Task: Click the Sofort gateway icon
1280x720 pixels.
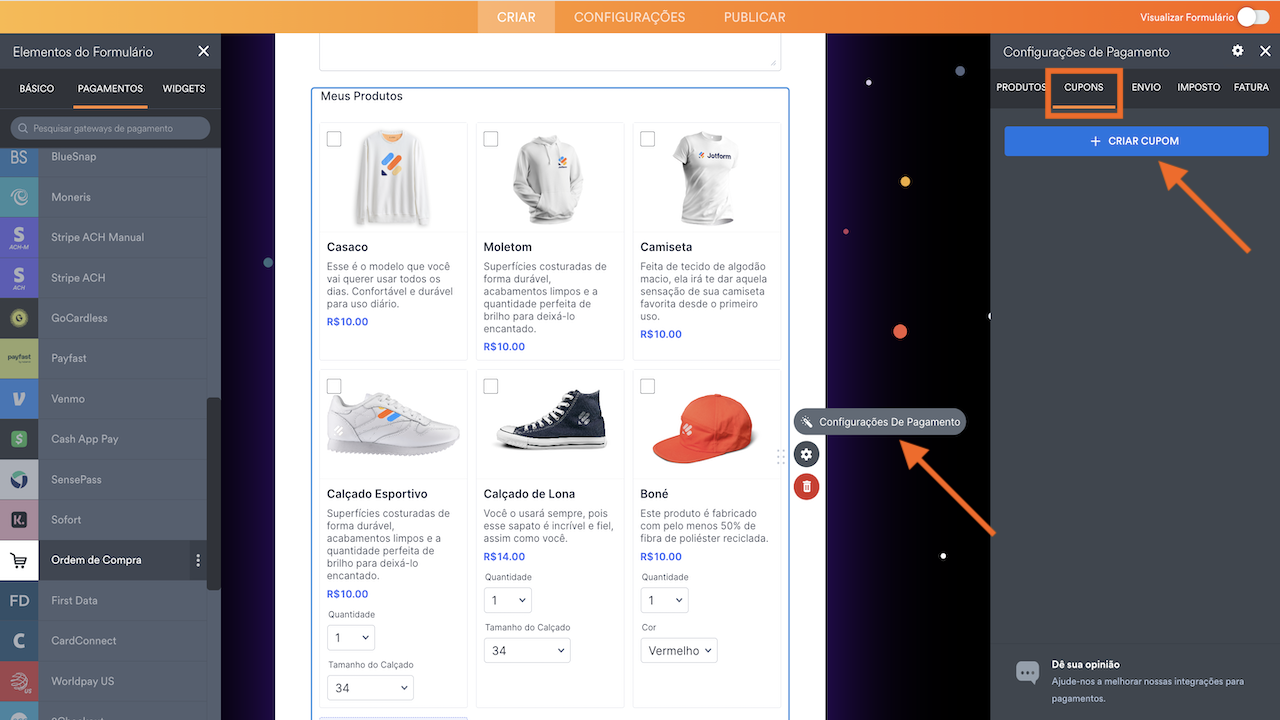Action: pyautogui.click(x=19, y=520)
